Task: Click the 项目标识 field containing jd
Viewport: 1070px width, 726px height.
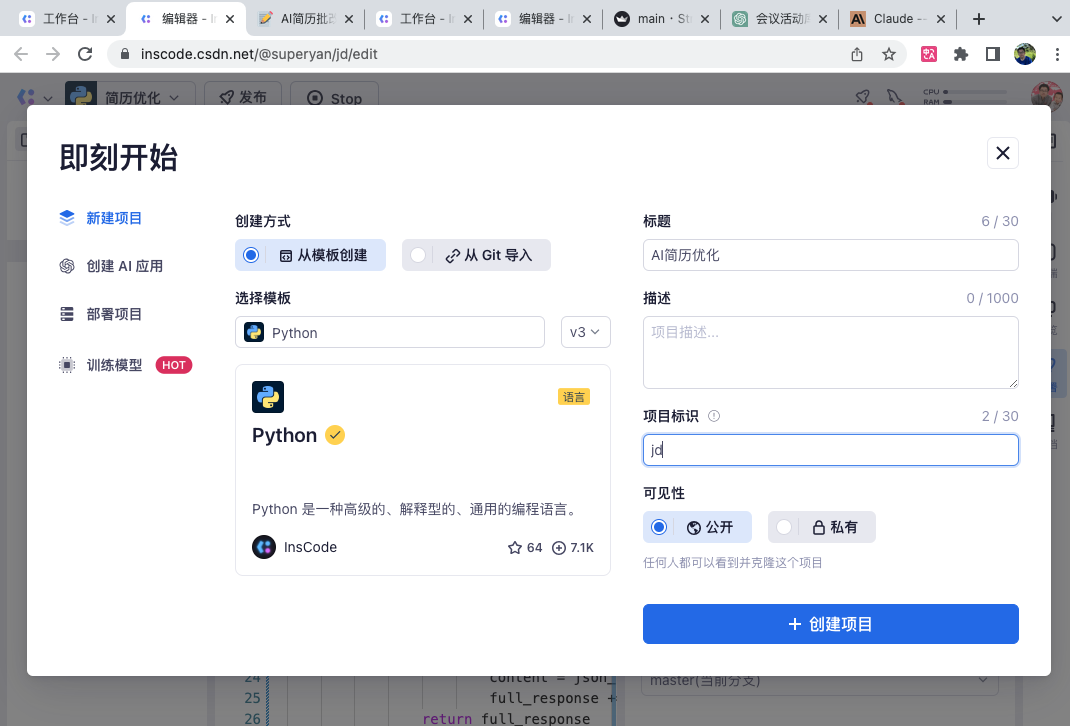Action: pos(830,450)
